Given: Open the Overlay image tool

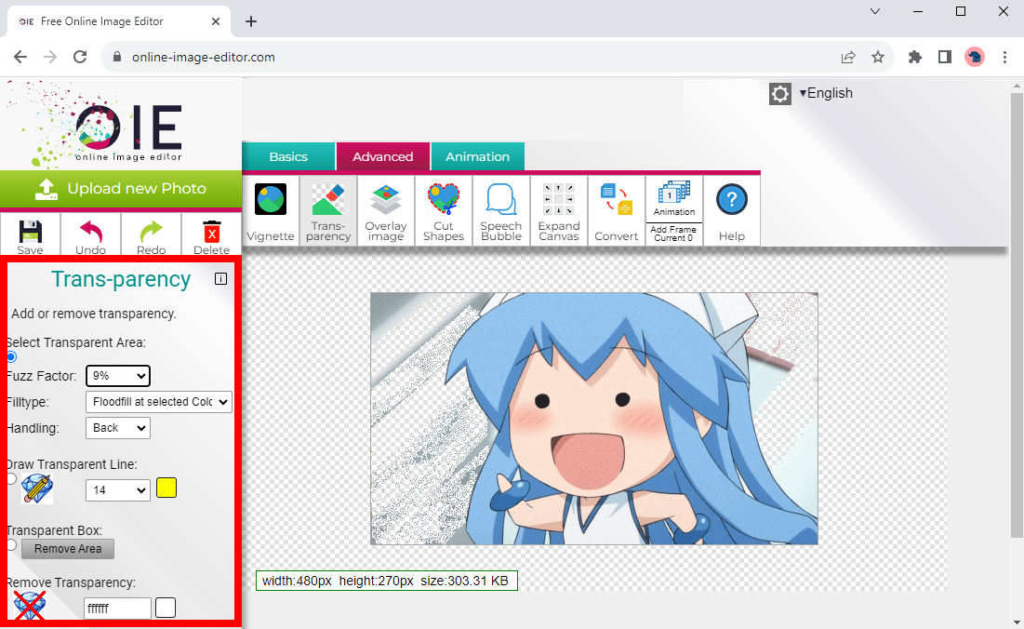Looking at the screenshot, I should [386, 208].
